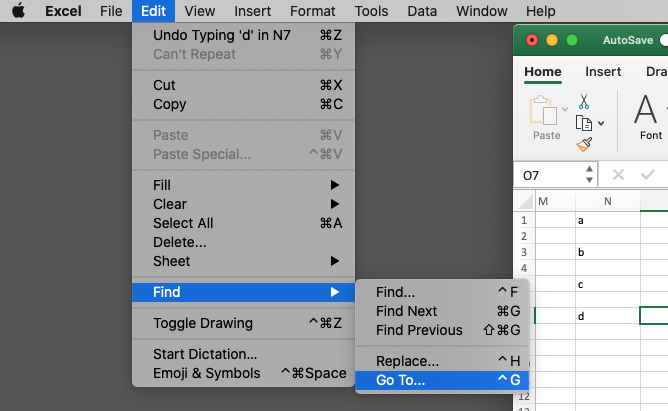The image size is (668, 411).
Task: Expand the Name Box stepper arrows
Action: (x=589, y=175)
